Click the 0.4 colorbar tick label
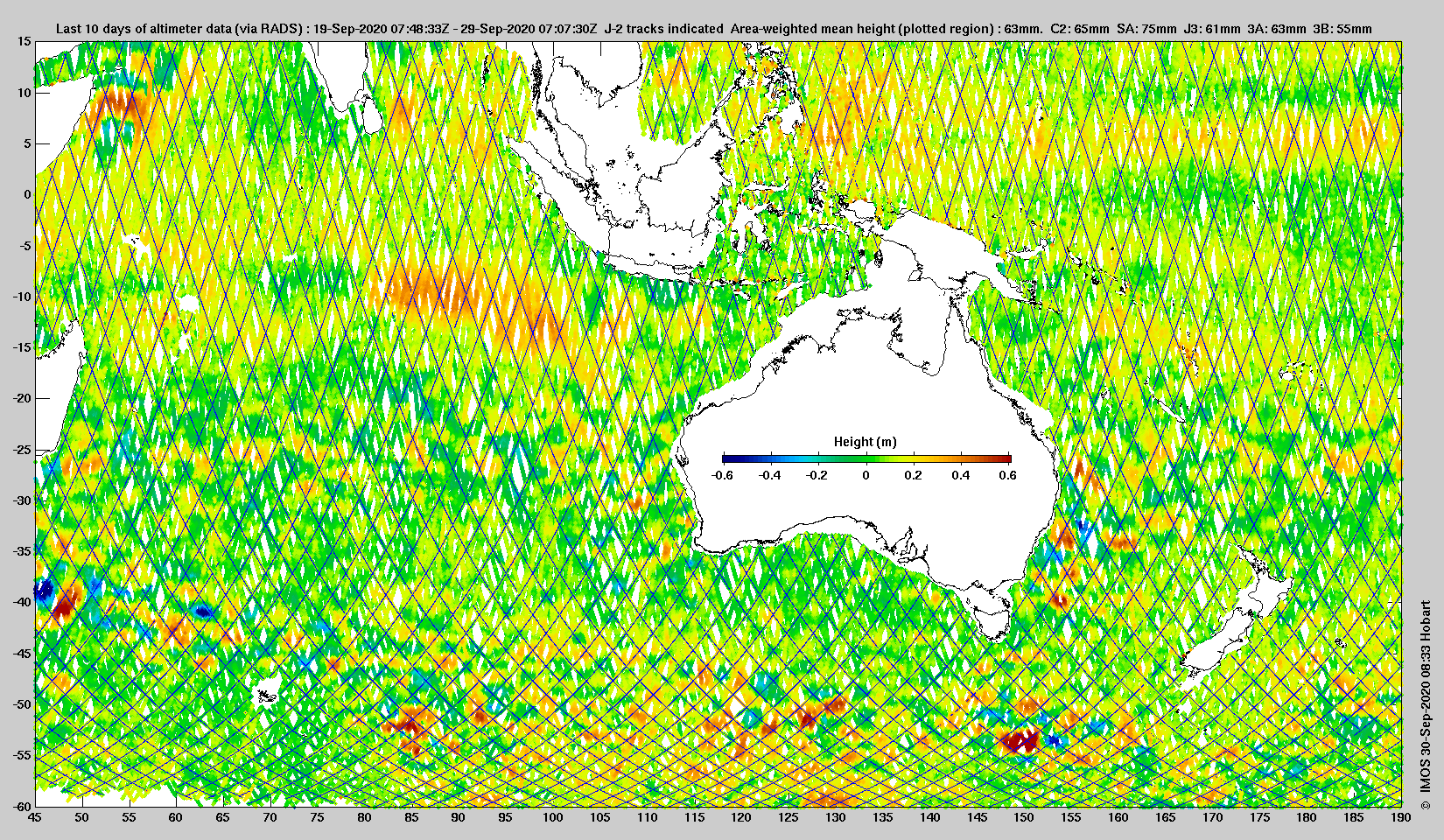The height and width of the screenshot is (840, 1444). pyautogui.click(x=961, y=475)
